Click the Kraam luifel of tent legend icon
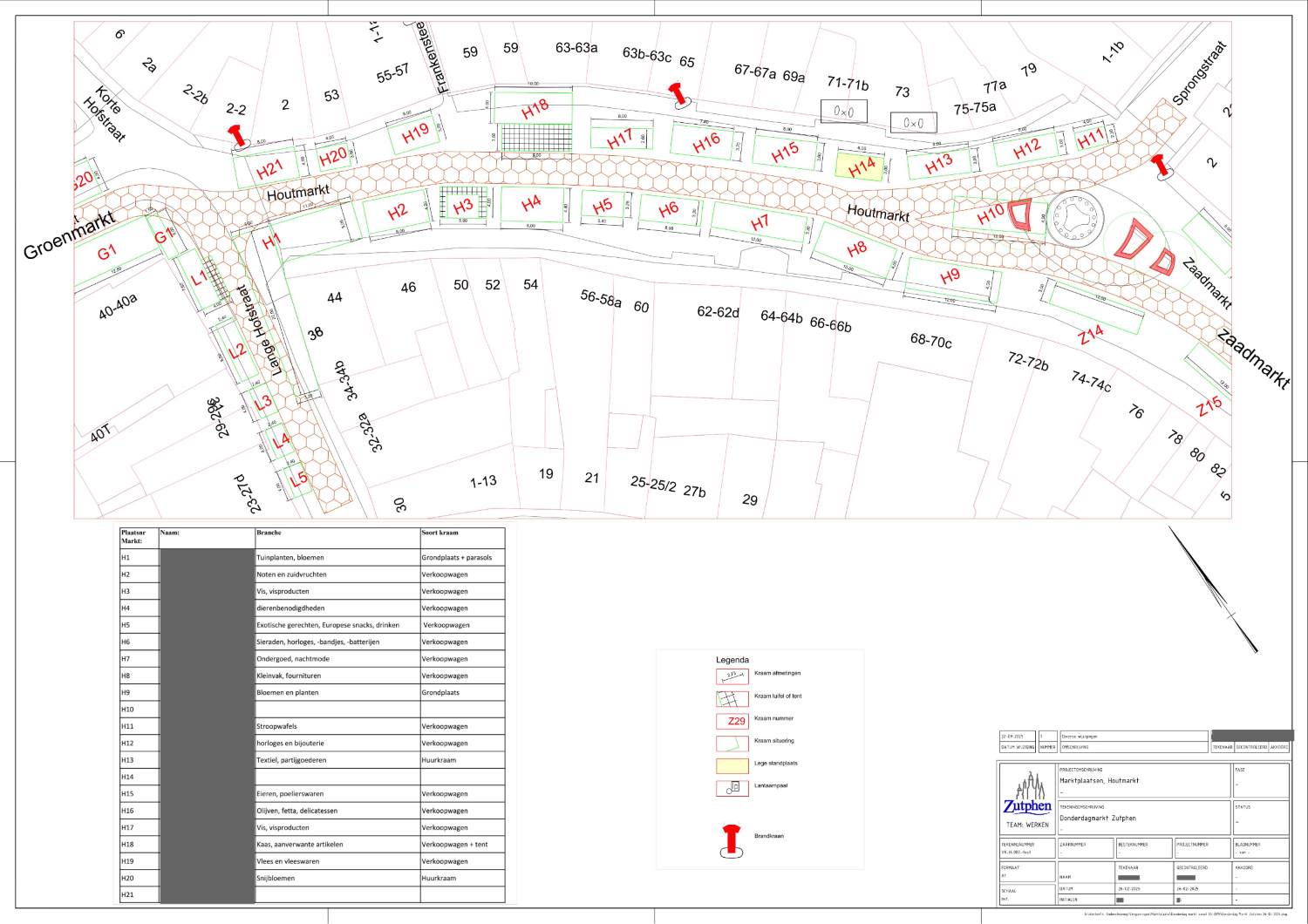 tap(732, 698)
